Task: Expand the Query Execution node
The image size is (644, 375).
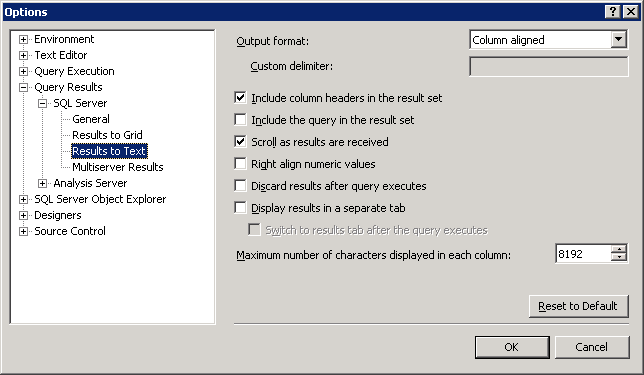Action: [x=23, y=71]
